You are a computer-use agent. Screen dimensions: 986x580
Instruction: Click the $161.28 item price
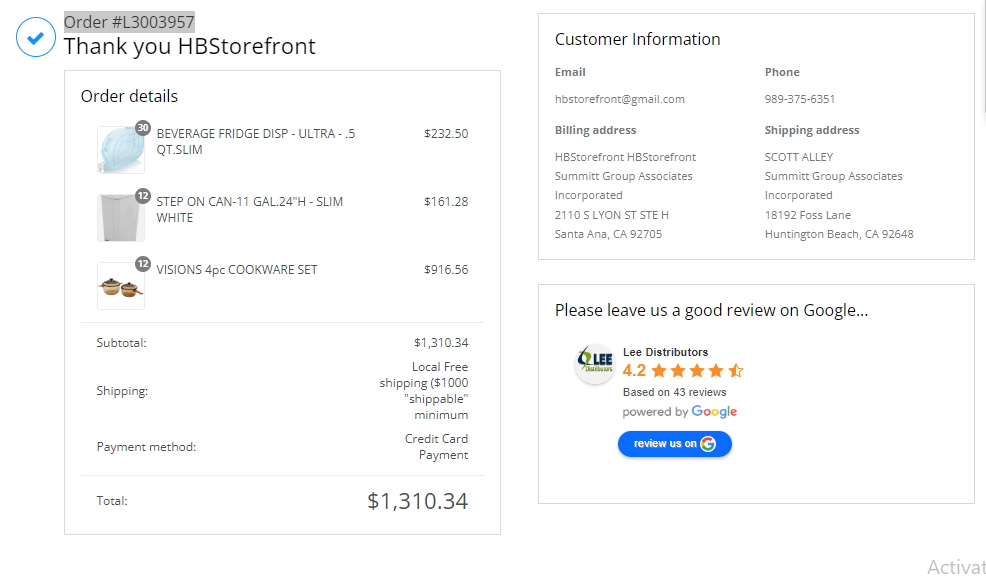coord(446,201)
